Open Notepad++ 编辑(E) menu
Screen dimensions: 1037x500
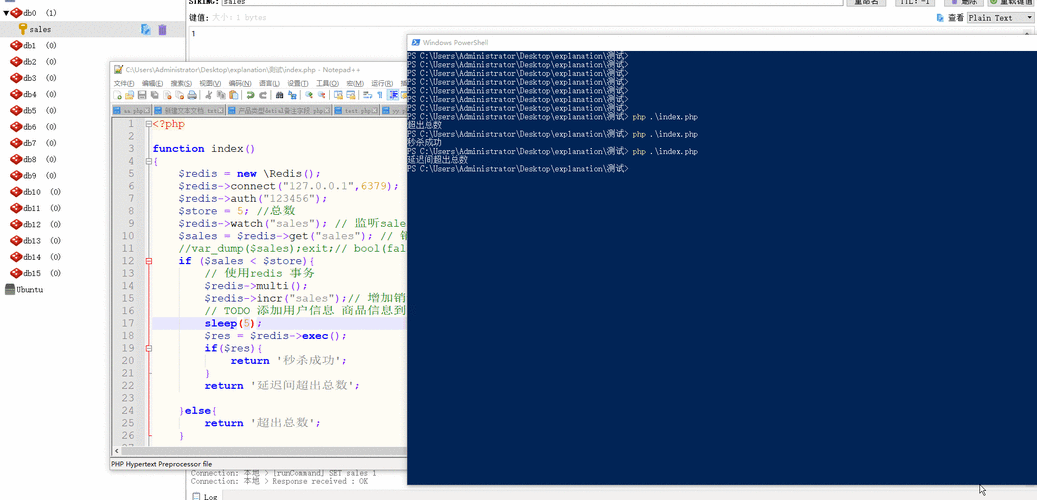click(x=152, y=84)
